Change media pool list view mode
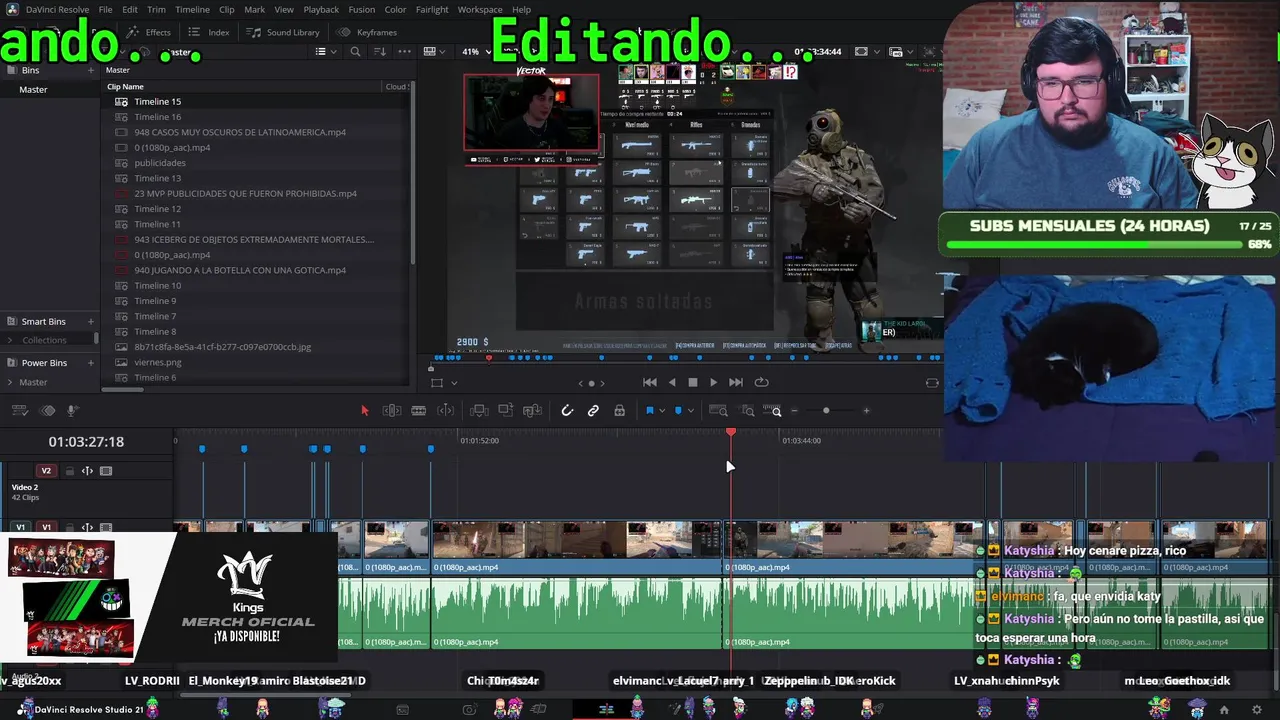 tap(321, 52)
